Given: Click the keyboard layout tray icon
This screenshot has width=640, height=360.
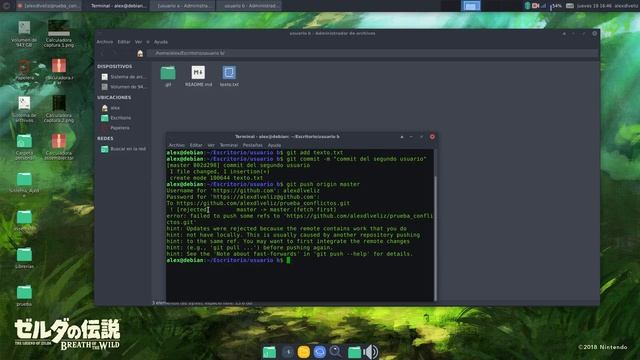Looking at the screenshot, I should coord(570,6).
